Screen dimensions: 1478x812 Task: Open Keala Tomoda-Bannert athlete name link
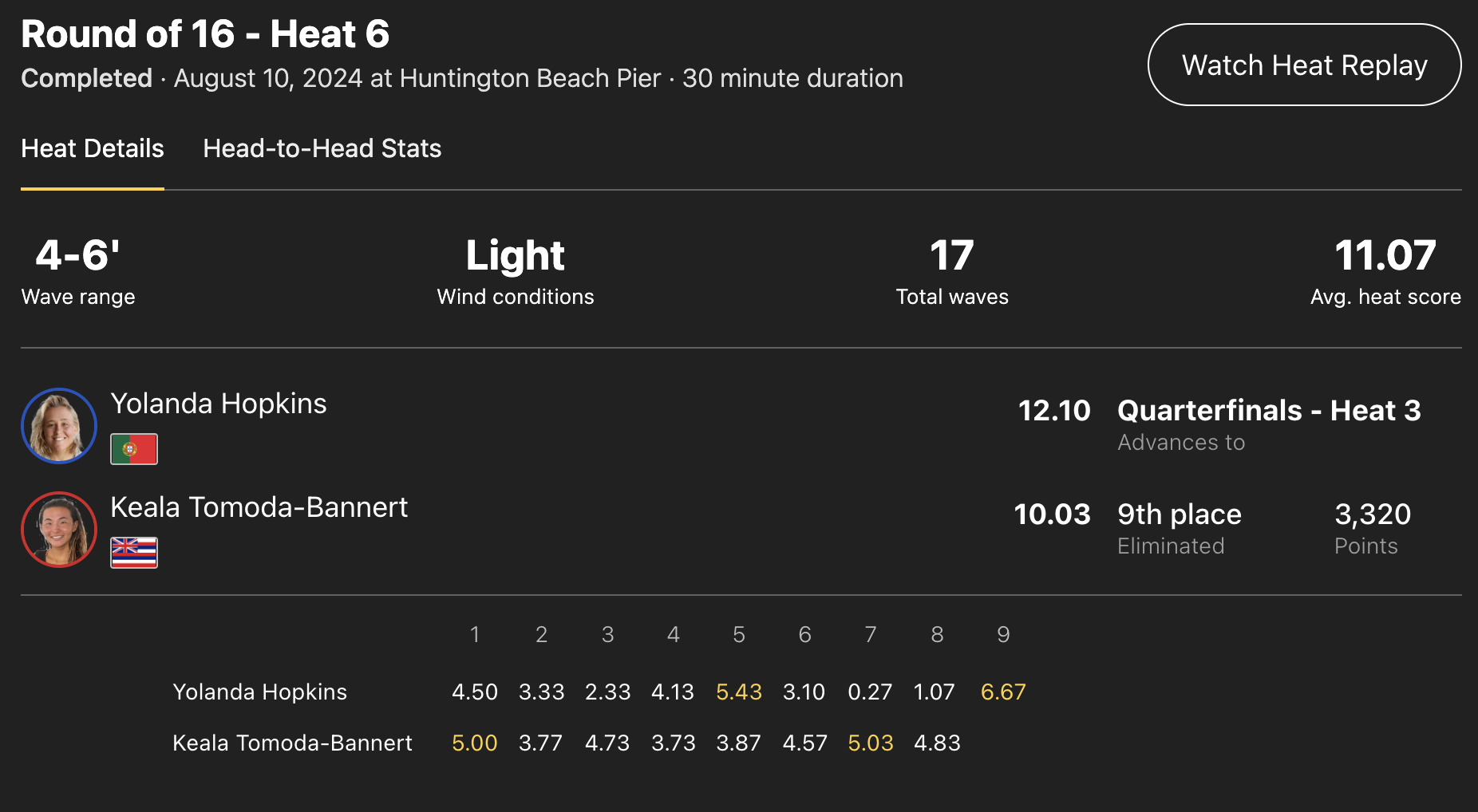tap(259, 507)
